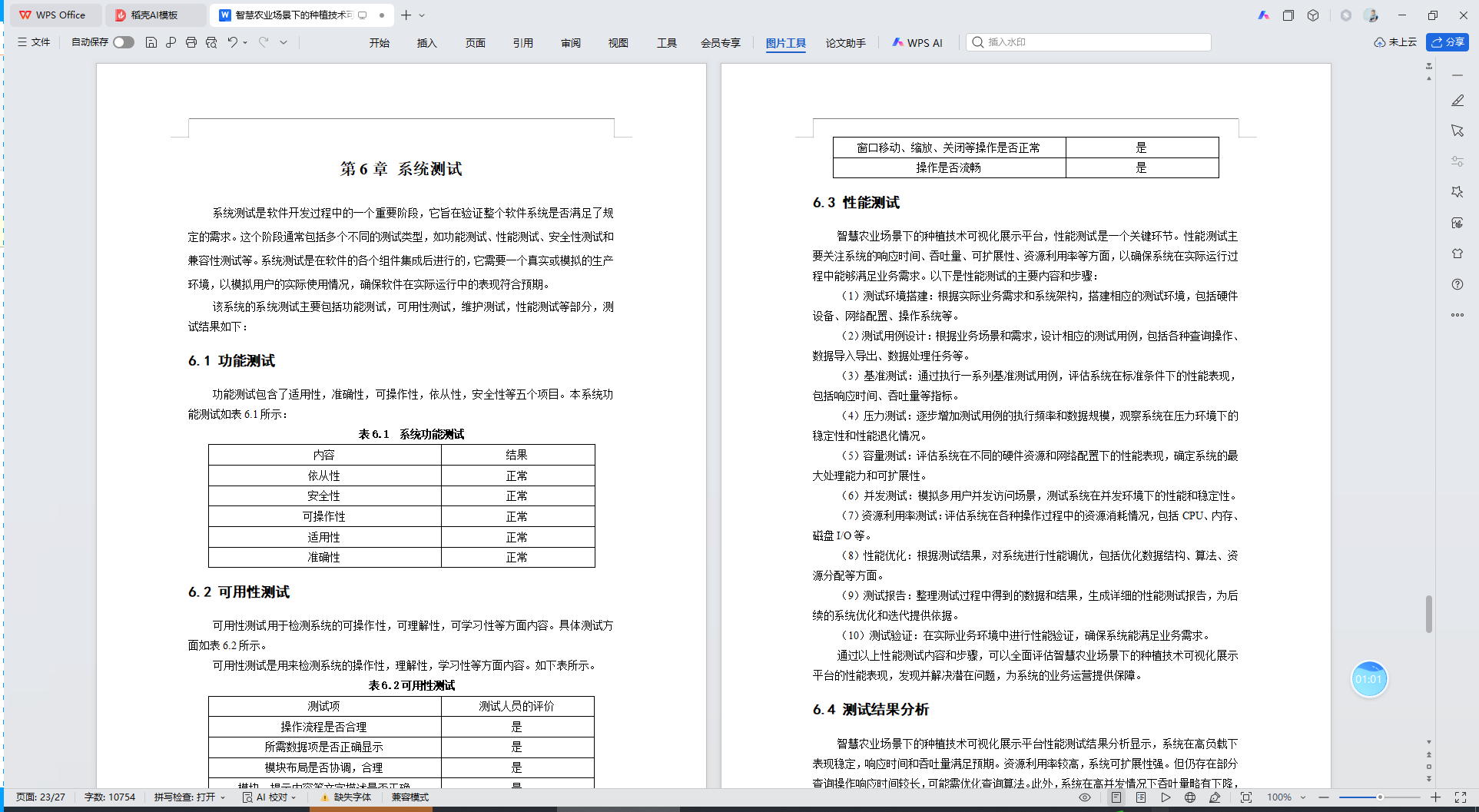Switch to the 插入 ribbon tab

click(x=426, y=43)
